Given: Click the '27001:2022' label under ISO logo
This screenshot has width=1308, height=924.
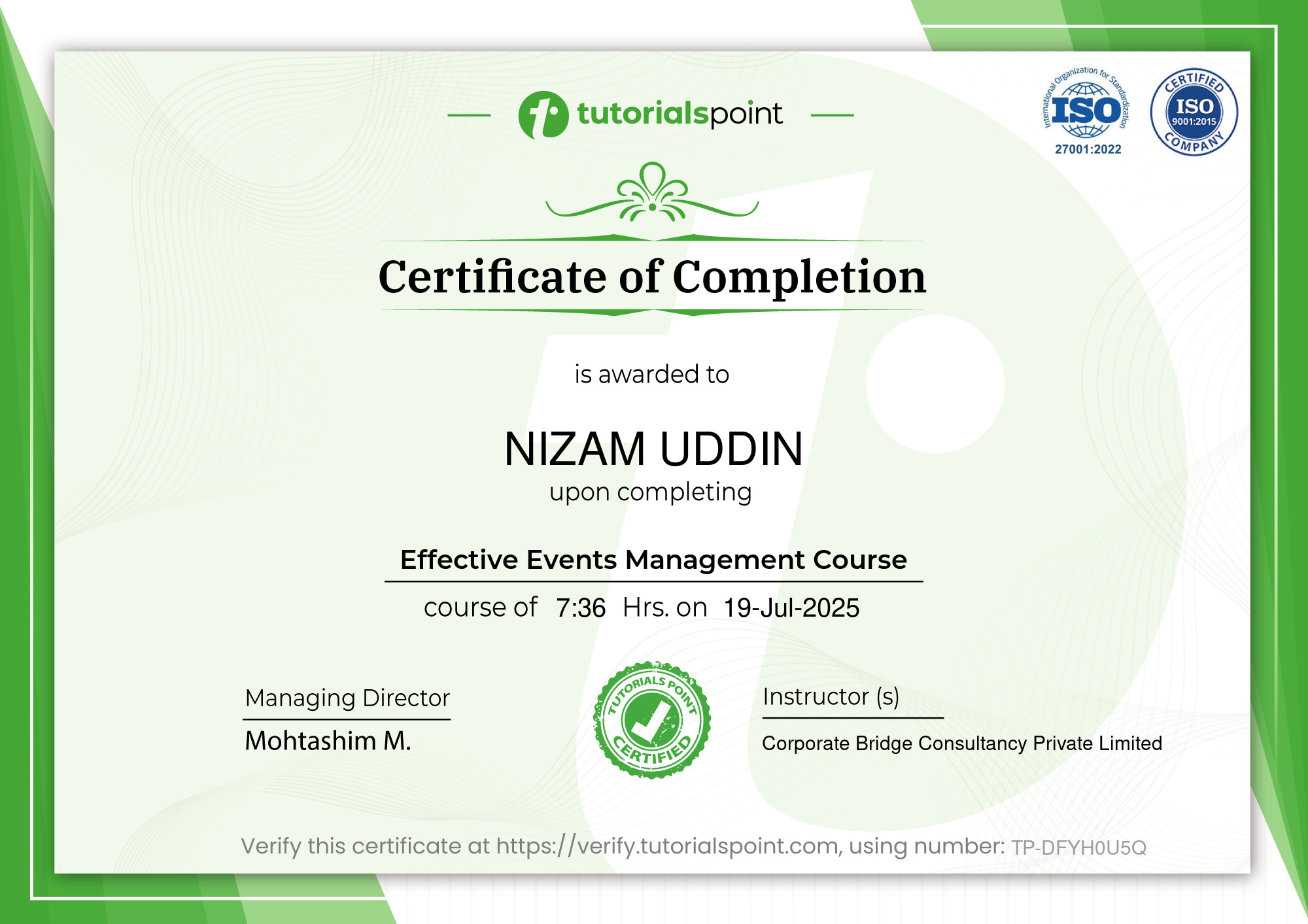Looking at the screenshot, I should [1088, 149].
